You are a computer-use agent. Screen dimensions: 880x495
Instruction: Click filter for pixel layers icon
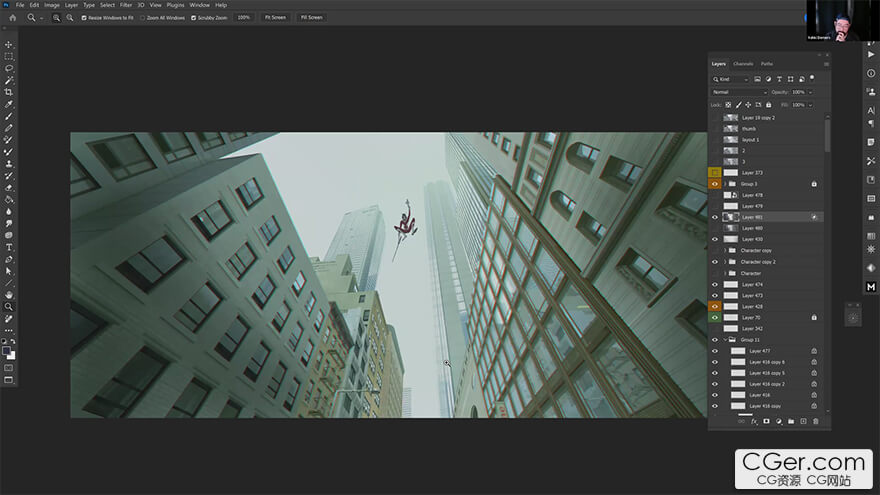(757, 79)
